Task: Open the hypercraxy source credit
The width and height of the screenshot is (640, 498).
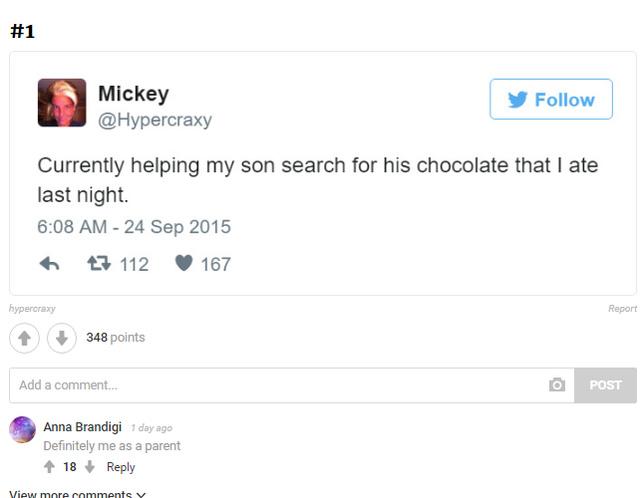Action: pyautogui.click(x=32, y=309)
